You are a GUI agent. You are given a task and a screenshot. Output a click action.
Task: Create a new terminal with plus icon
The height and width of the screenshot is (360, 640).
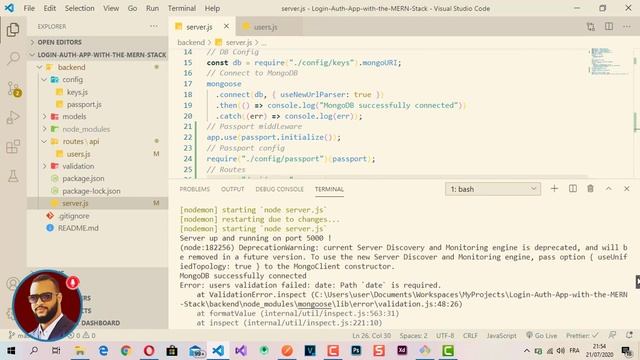coord(554,189)
